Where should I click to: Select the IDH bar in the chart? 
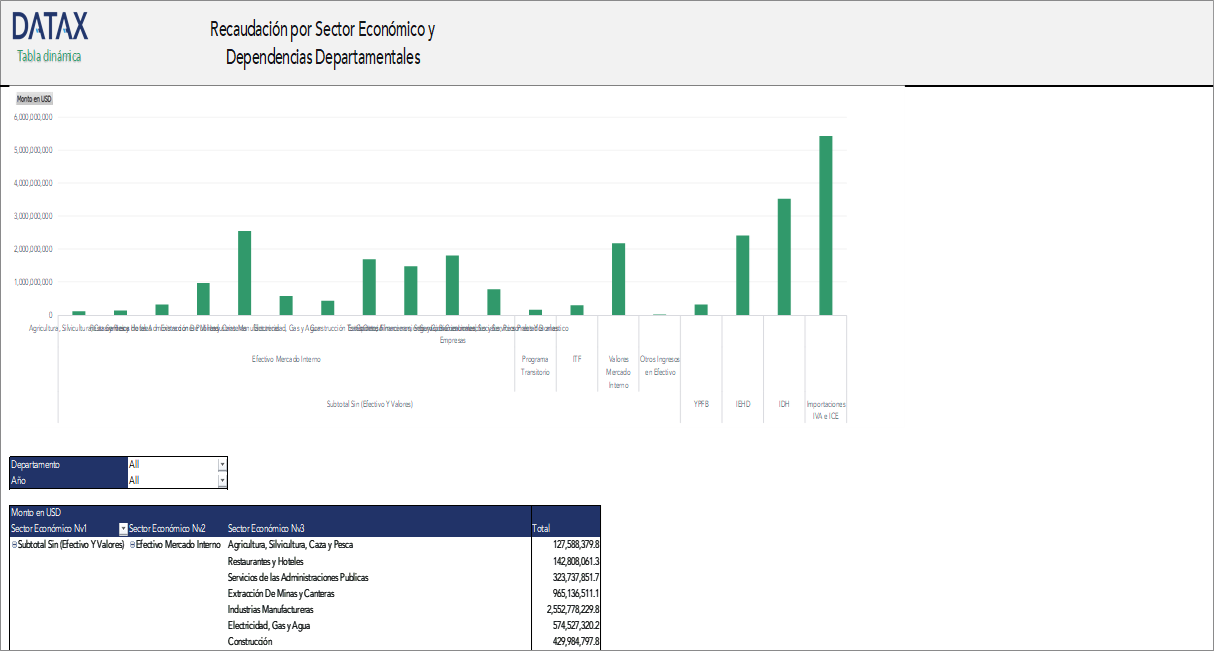786,258
